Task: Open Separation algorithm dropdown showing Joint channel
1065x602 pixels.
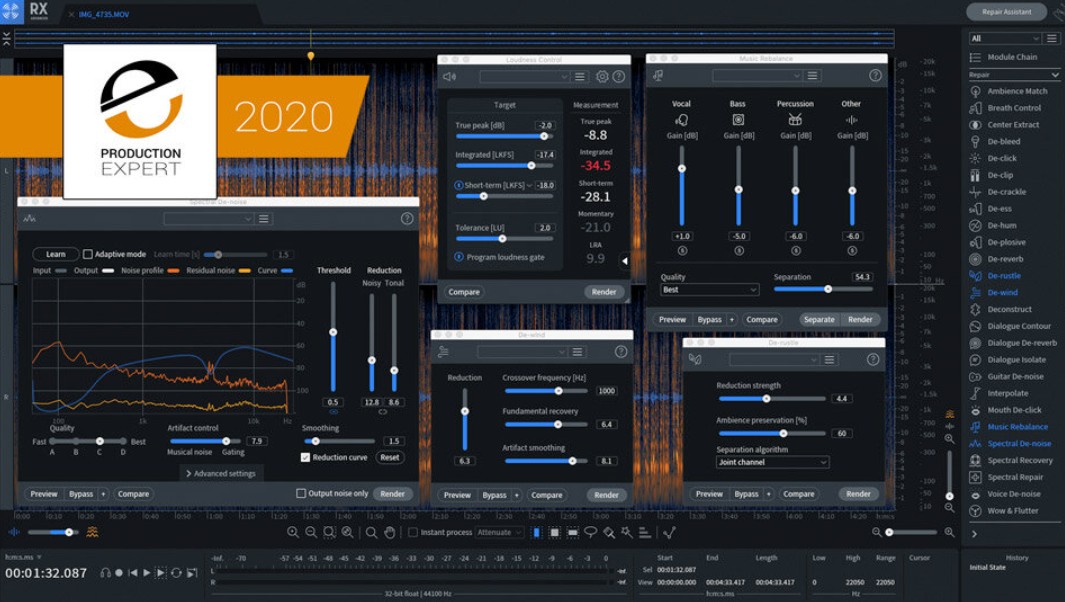Action: point(772,462)
